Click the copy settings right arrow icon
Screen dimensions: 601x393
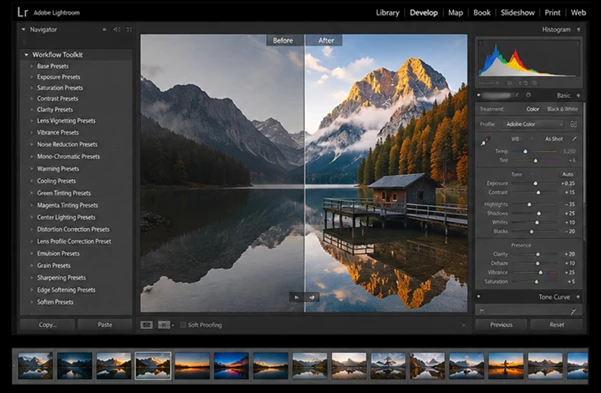coord(312,297)
